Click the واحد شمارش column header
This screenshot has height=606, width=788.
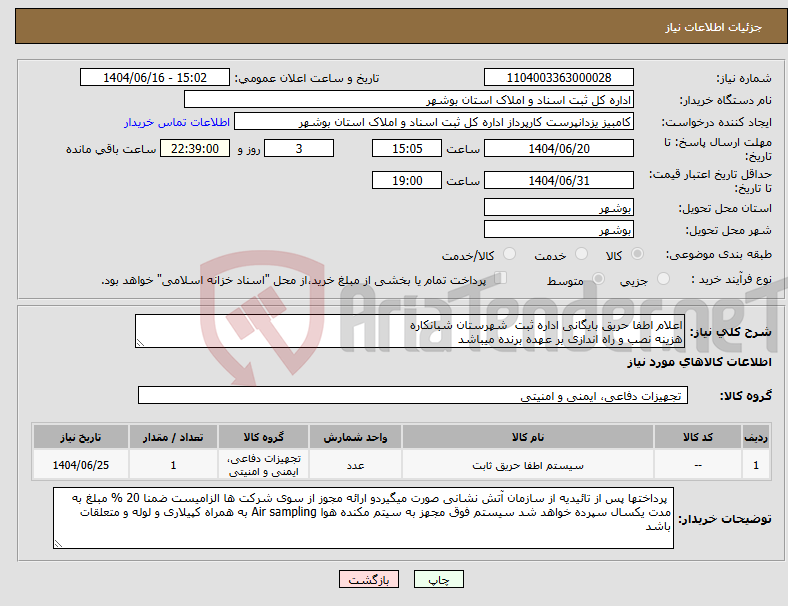355,437
